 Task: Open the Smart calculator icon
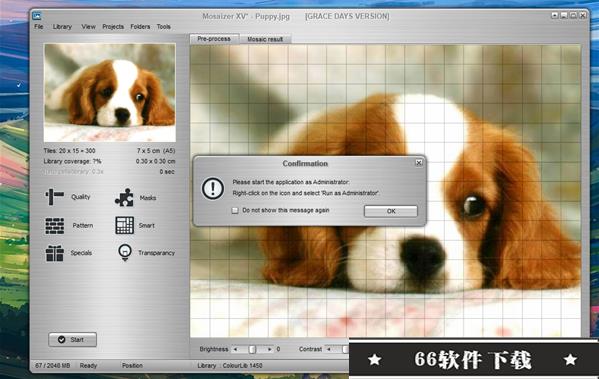tap(125, 225)
